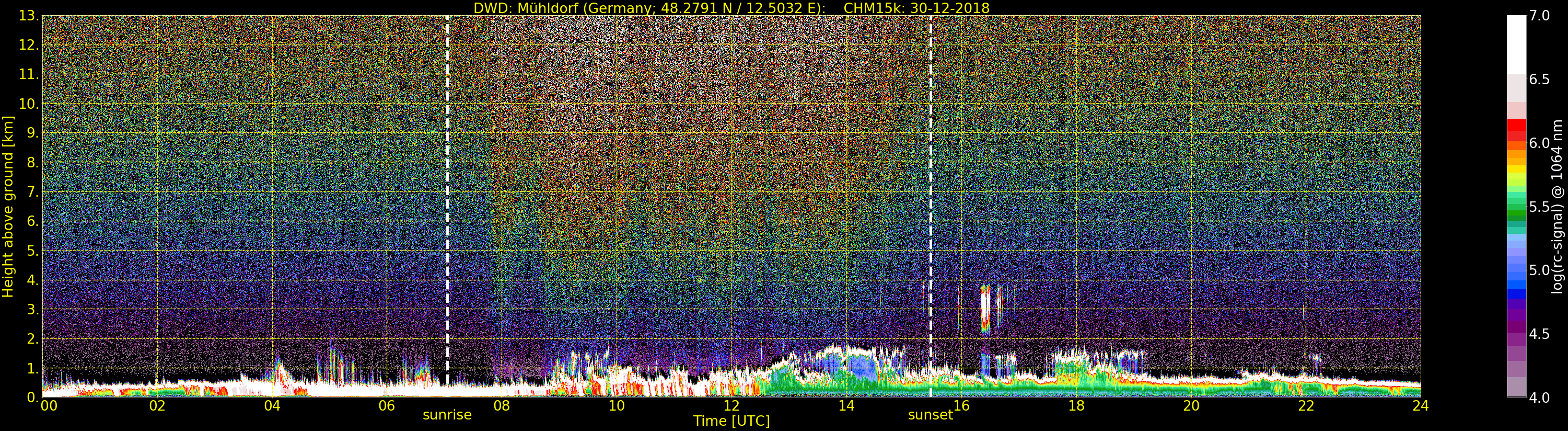
Task: Click the "00" time axis tick label
Action: coord(49,406)
